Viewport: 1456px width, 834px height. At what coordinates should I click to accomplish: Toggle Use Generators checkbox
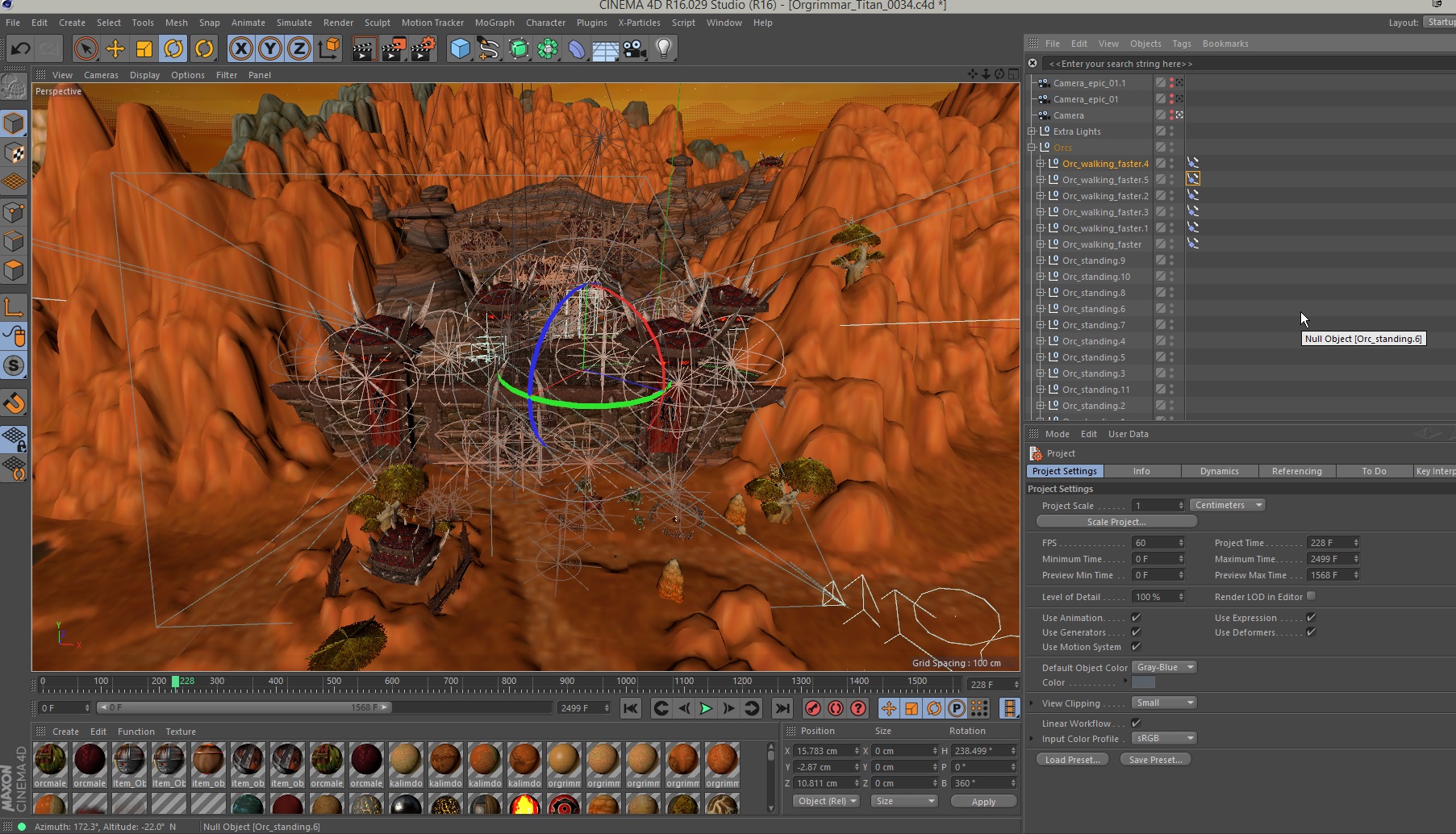point(1136,632)
